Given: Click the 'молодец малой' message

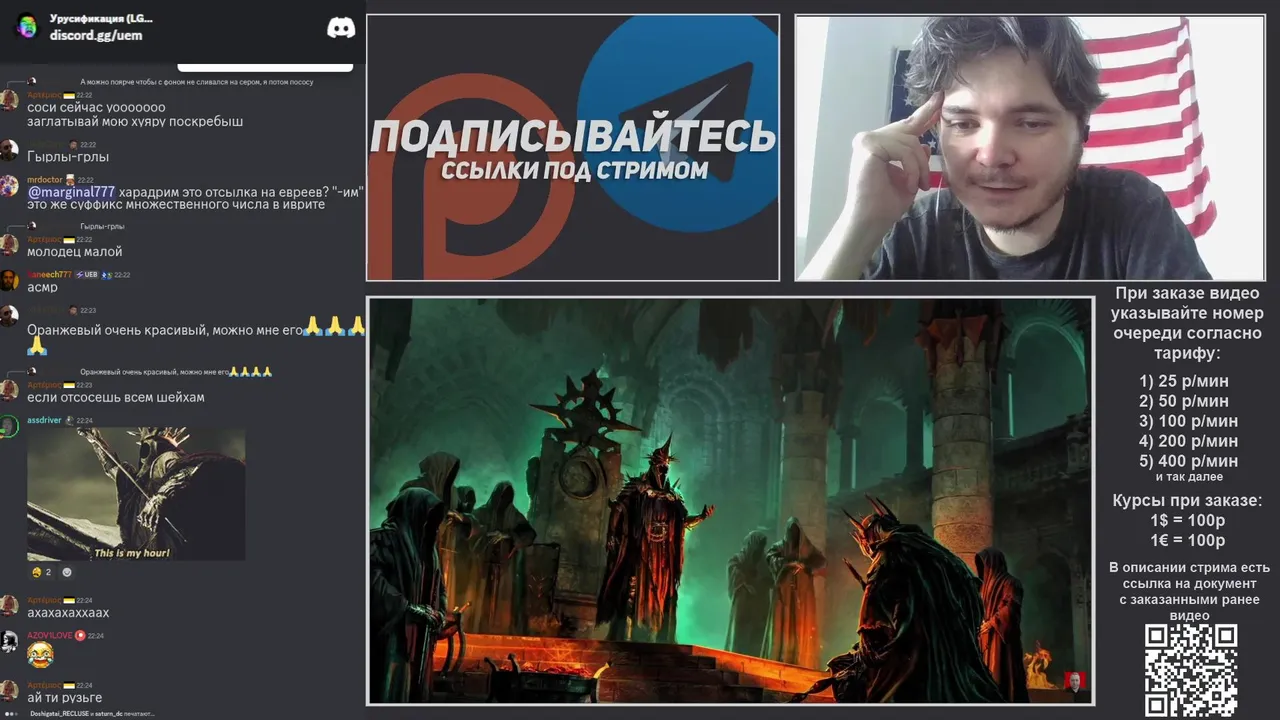Looking at the screenshot, I should point(75,252).
